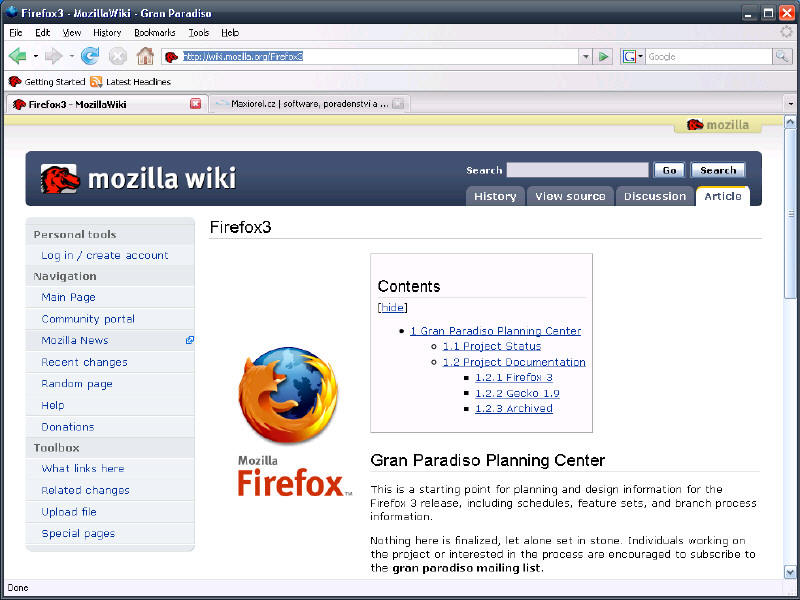The height and width of the screenshot is (600, 800).
Task: Click the Stop loading icon
Action: (x=118, y=56)
